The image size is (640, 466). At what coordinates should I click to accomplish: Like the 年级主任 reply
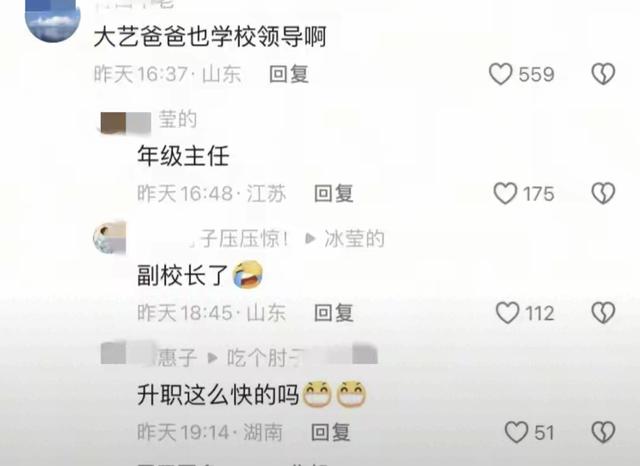click(505, 193)
